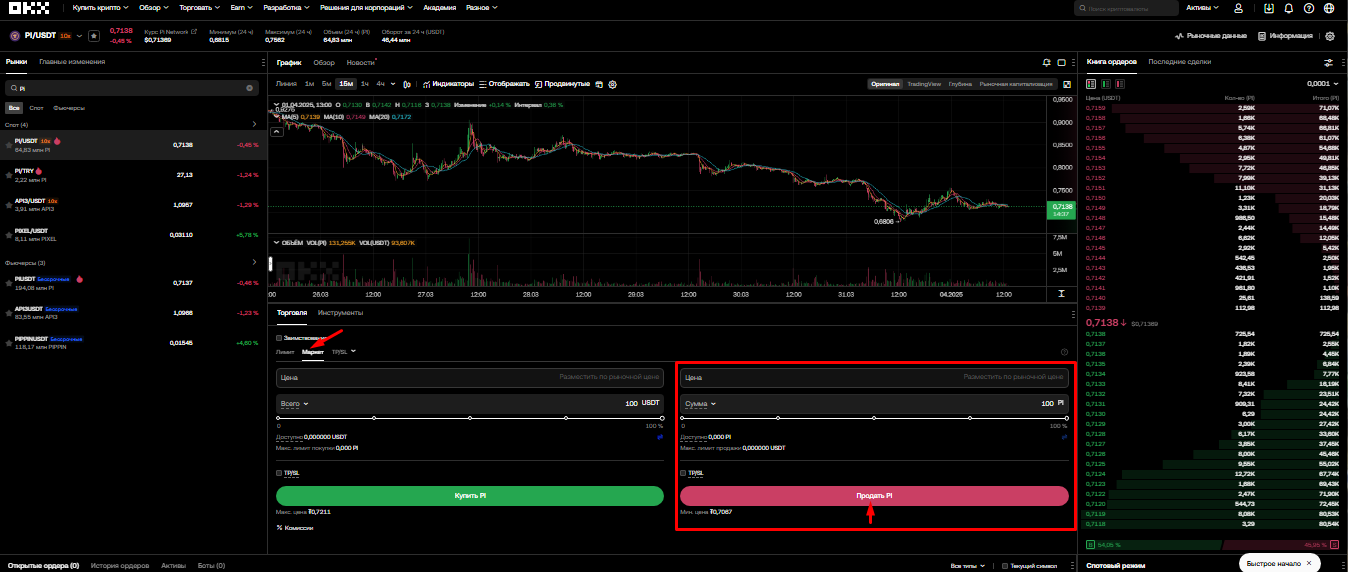This screenshot has height=572, width=1348.
Task: Switch to the Обзор chart tab
Action: (324, 62)
